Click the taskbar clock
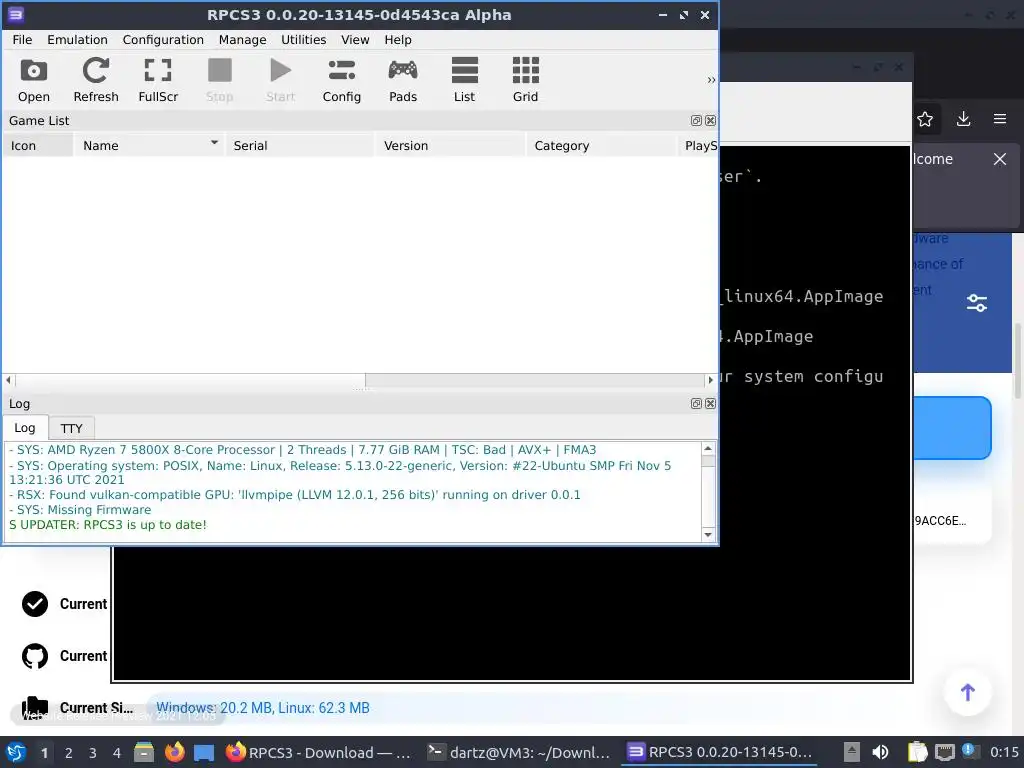 tap(1004, 752)
